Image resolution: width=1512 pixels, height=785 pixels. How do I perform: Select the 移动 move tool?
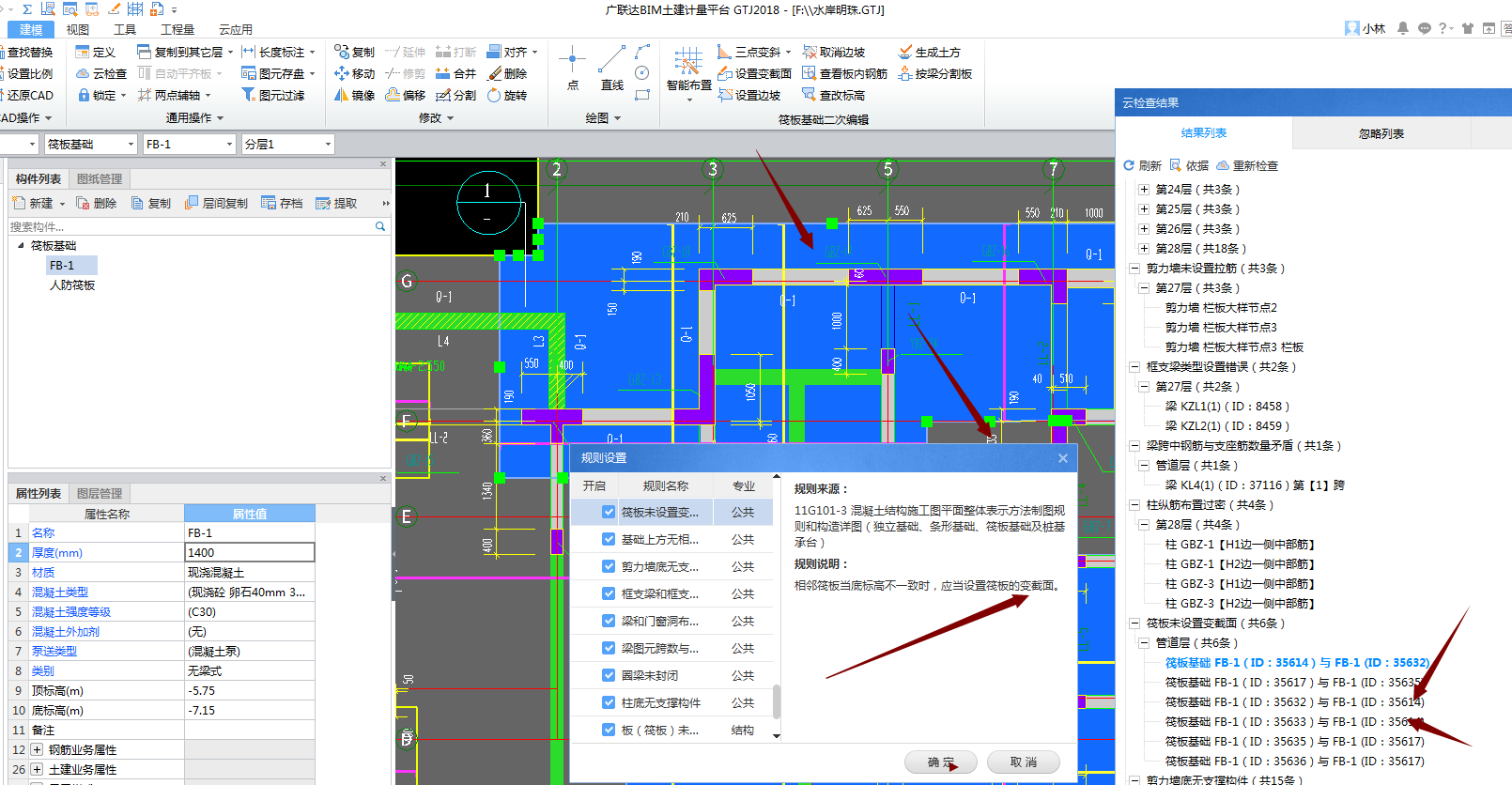pyautogui.click(x=355, y=73)
